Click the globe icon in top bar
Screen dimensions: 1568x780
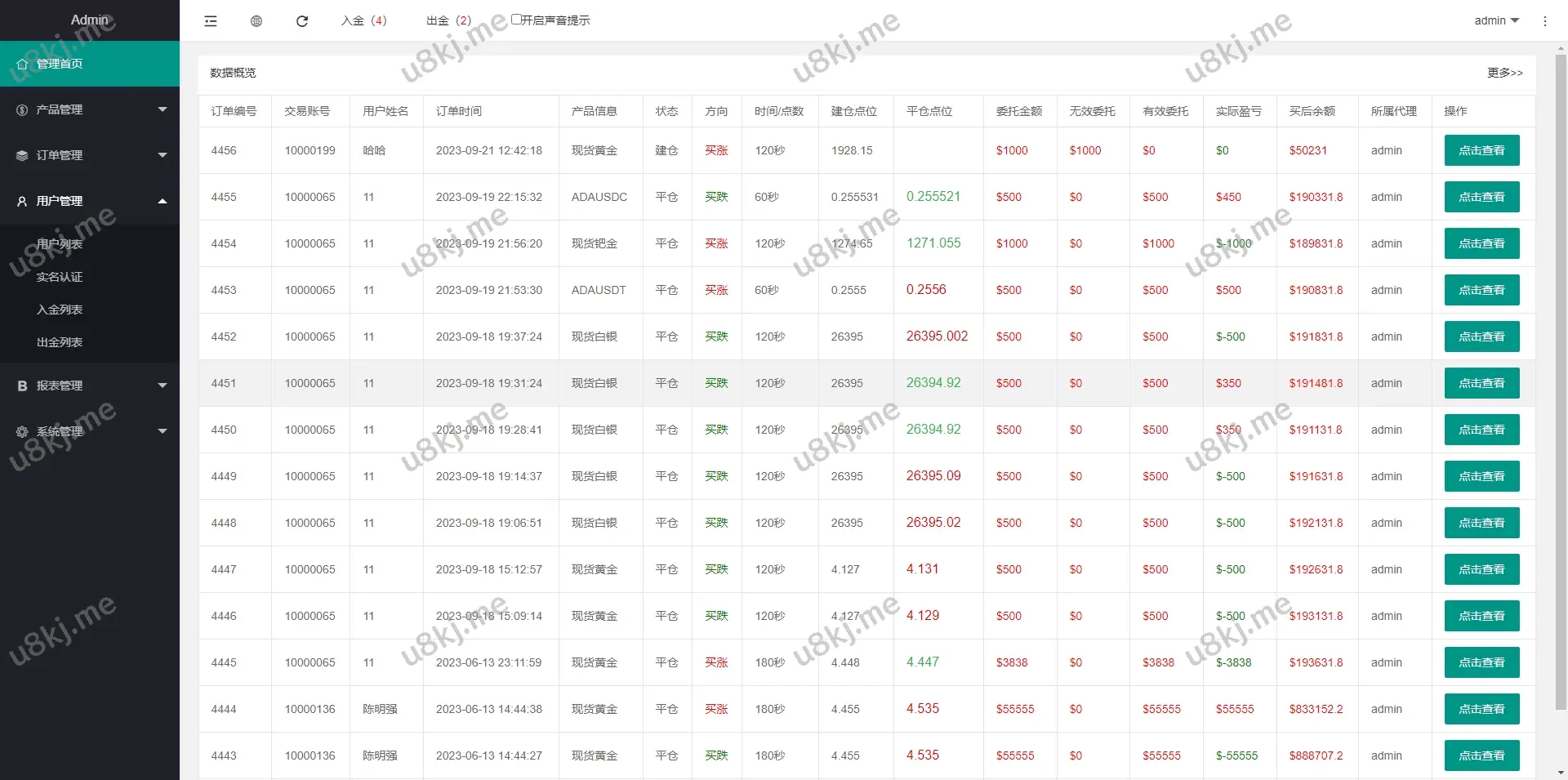[x=256, y=21]
